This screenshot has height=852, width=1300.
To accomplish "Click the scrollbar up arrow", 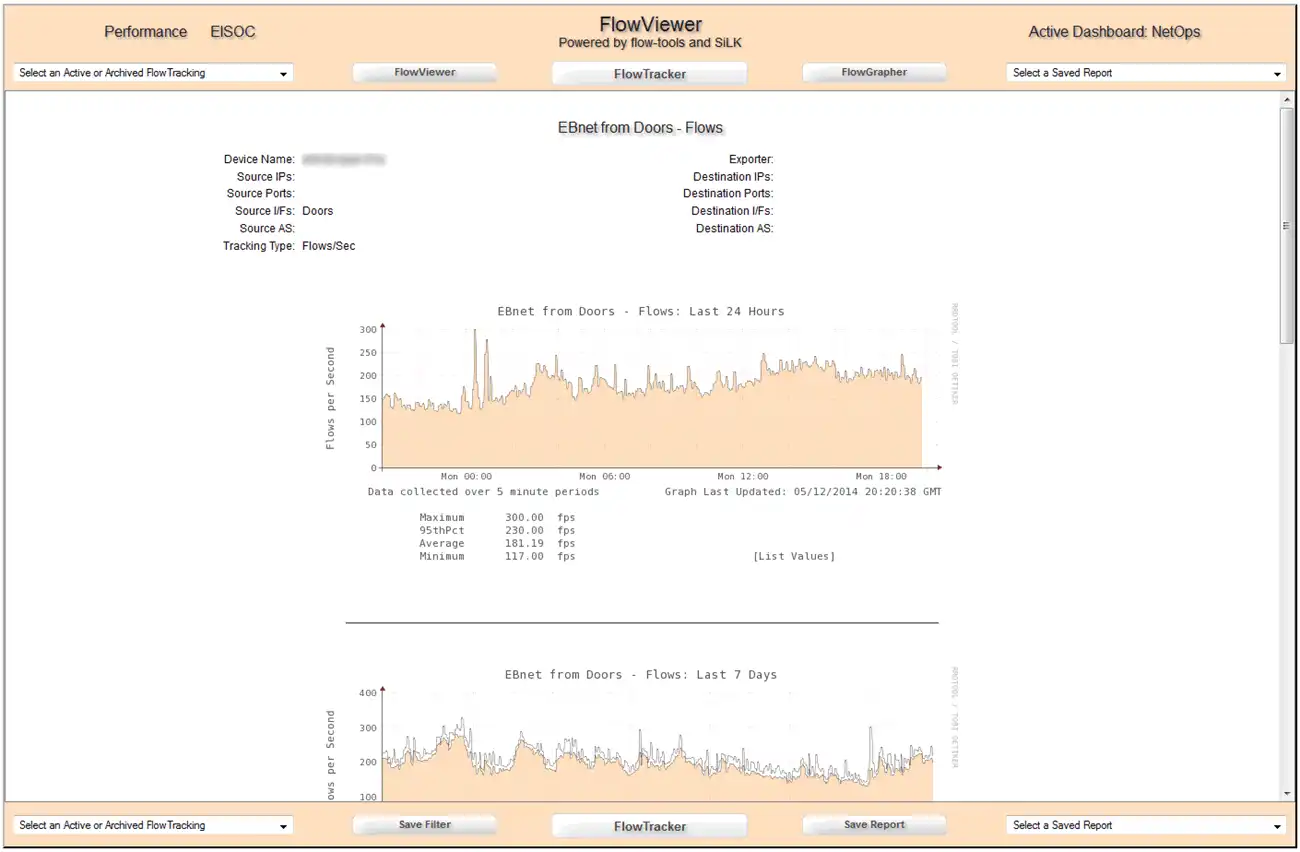I will (1287, 100).
